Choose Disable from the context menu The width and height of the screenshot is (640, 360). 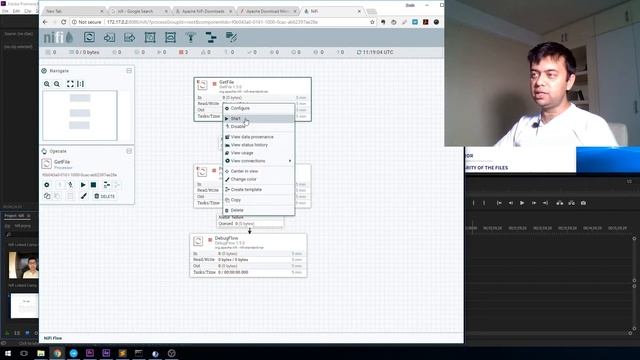pyautogui.click(x=259, y=127)
